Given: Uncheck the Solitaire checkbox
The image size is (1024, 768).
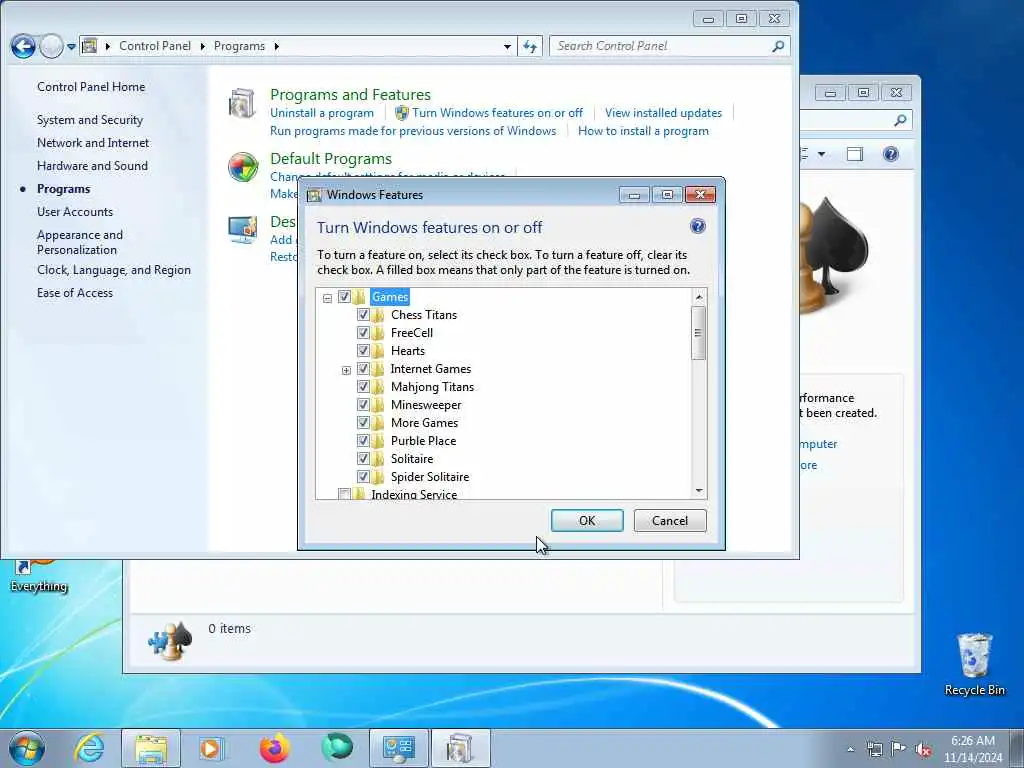Looking at the screenshot, I should tap(363, 458).
